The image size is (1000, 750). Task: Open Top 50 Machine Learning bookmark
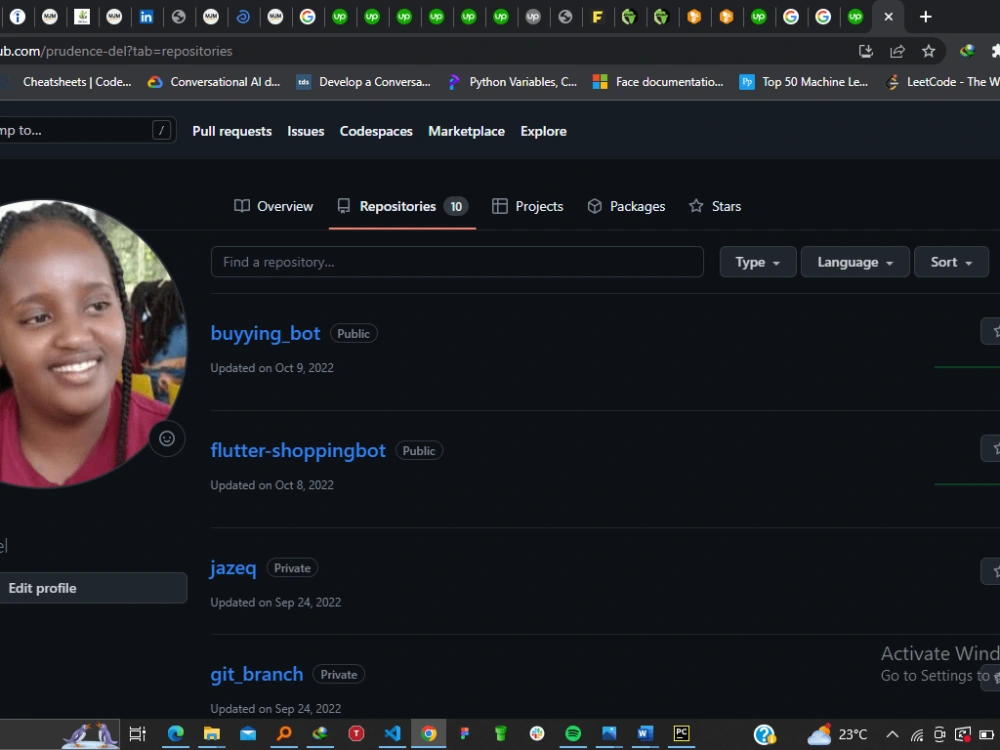[804, 82]
